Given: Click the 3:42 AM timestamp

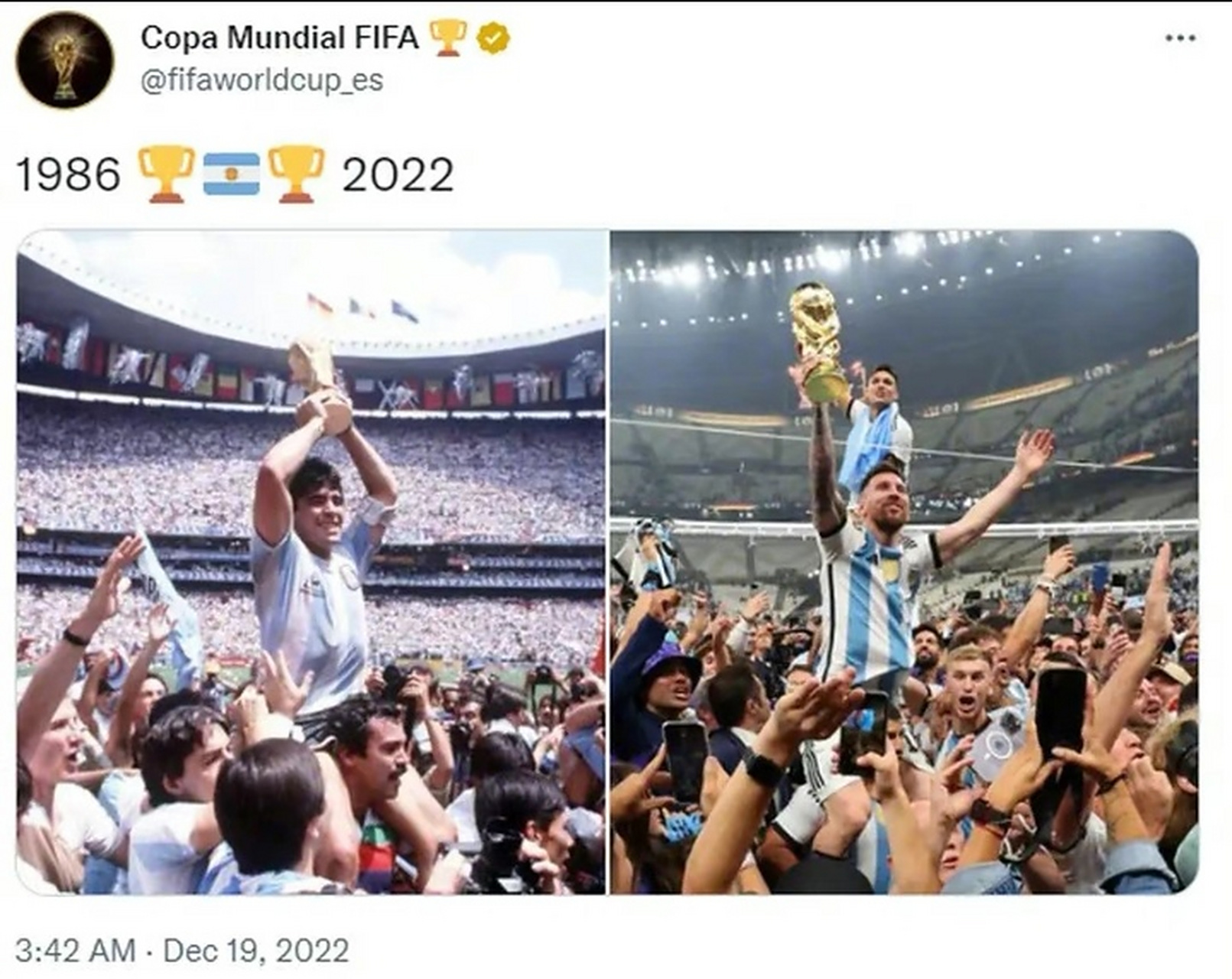Looking at the screenshot, I should coord(75,951).
